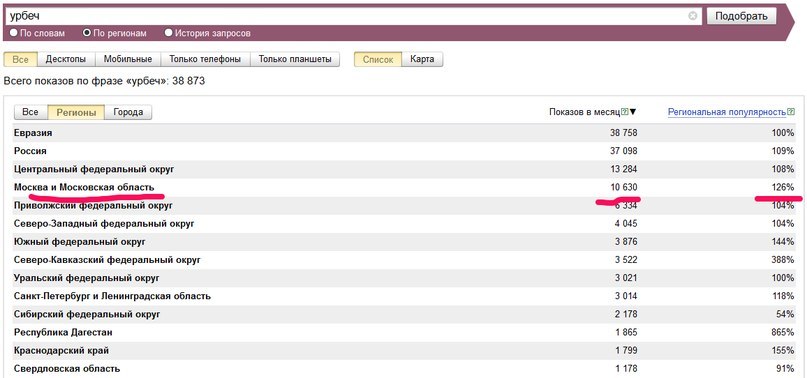Switch the device filter to Десктопы

[66, 59]
